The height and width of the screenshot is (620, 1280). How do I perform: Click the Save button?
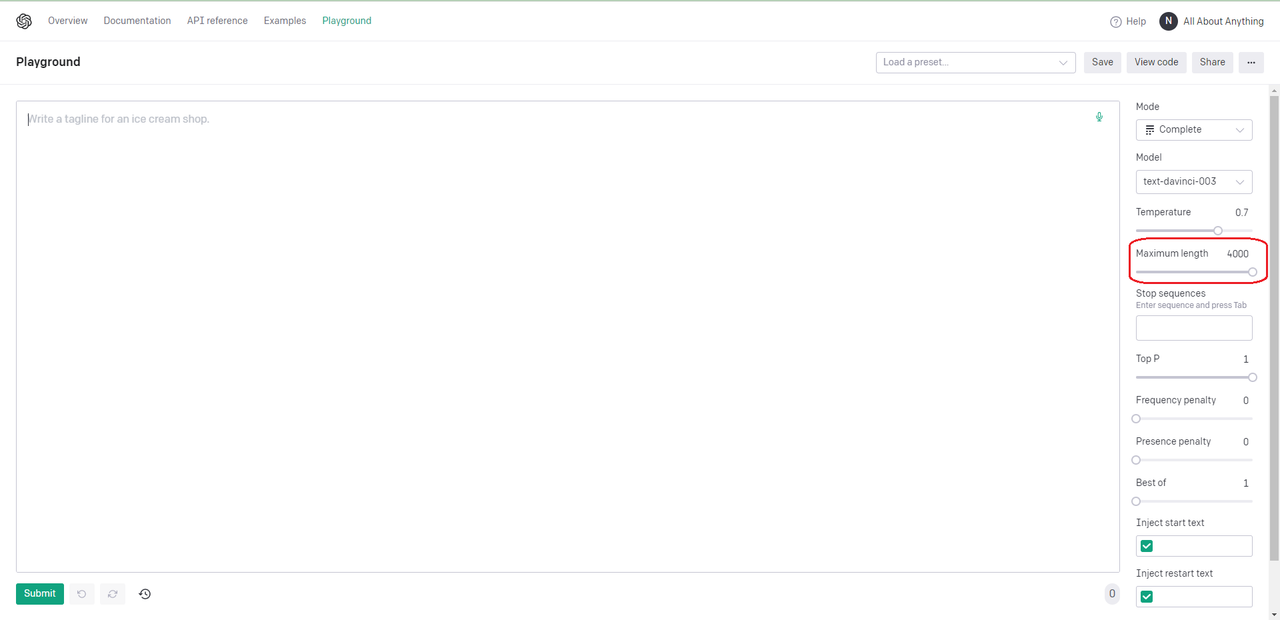(x=1102, y=62)
